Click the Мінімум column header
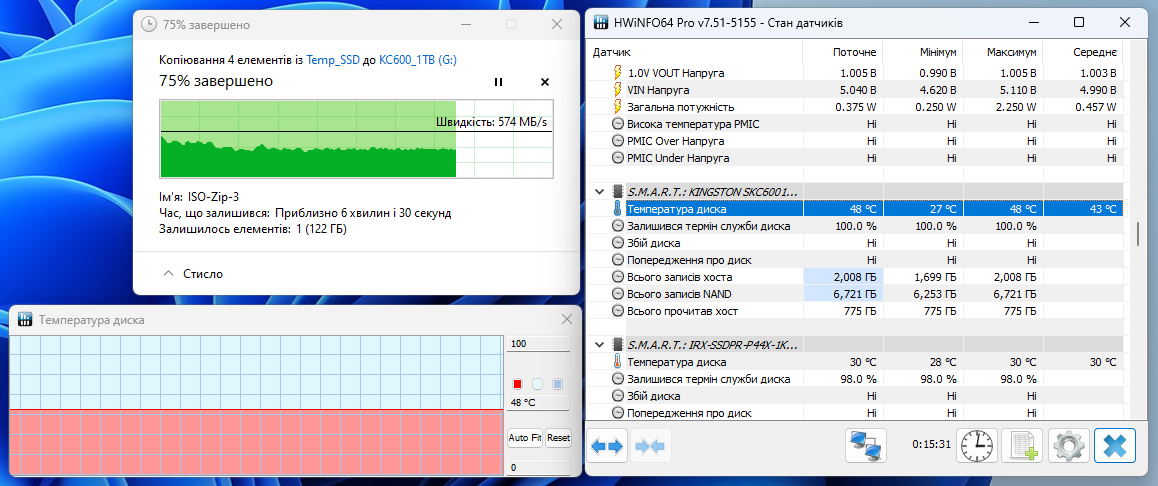 click(x=923, y=52)
